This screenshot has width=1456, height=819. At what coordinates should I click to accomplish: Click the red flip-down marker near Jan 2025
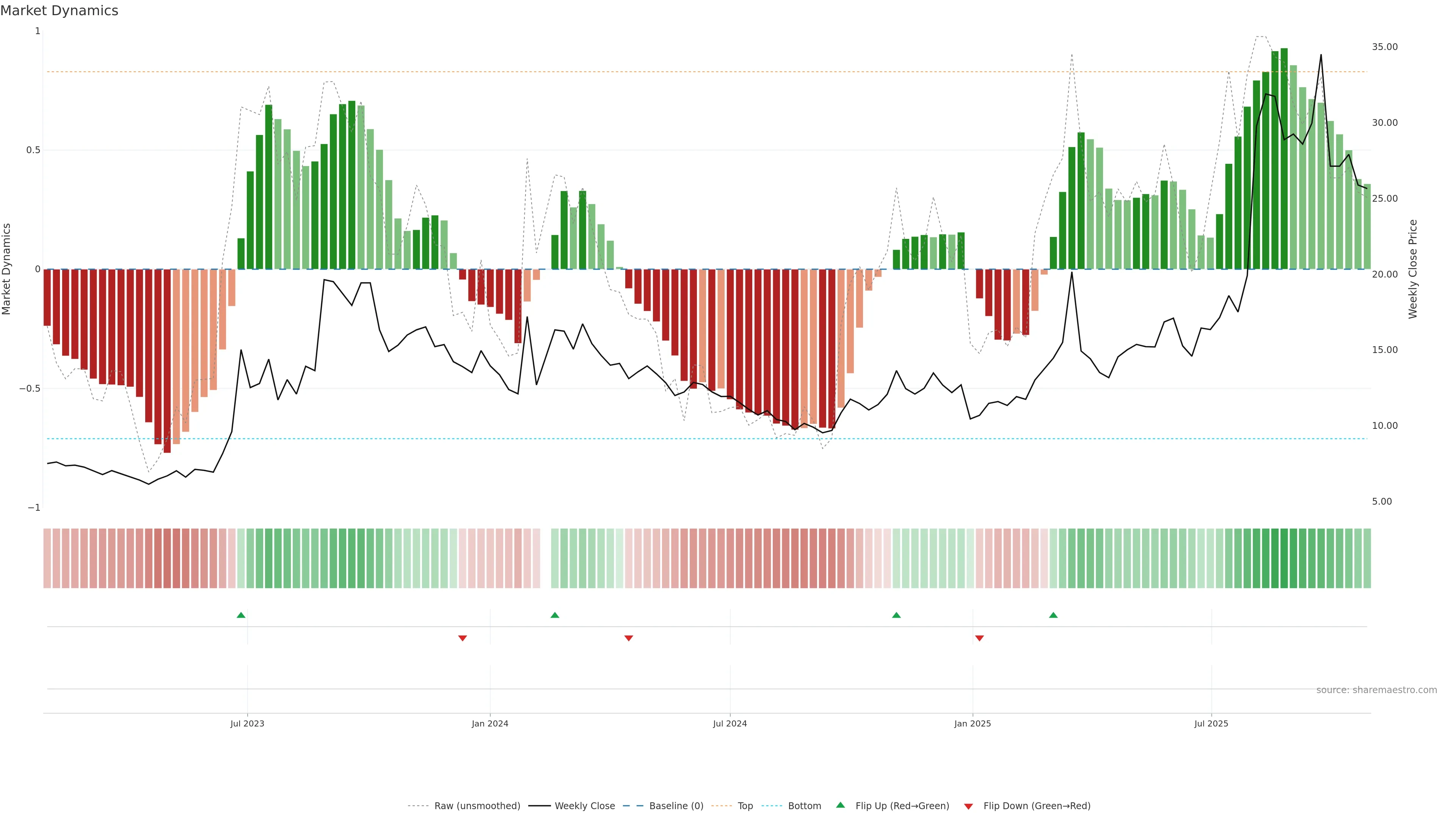pos(979,638)
